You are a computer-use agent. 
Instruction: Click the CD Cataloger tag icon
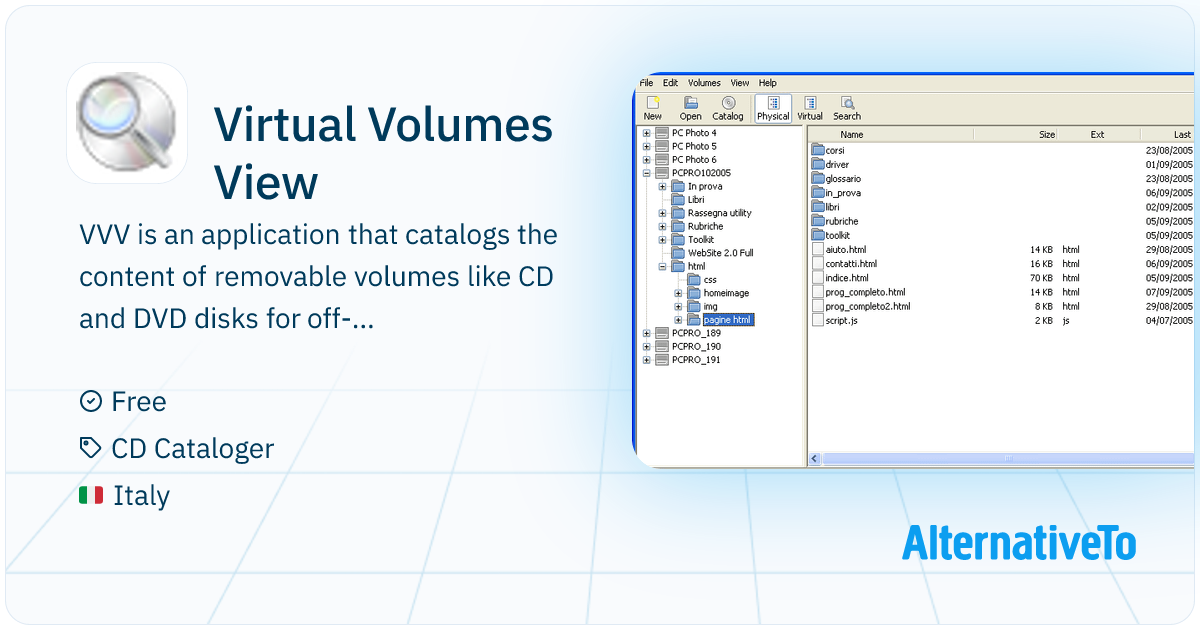pos(91,448)
